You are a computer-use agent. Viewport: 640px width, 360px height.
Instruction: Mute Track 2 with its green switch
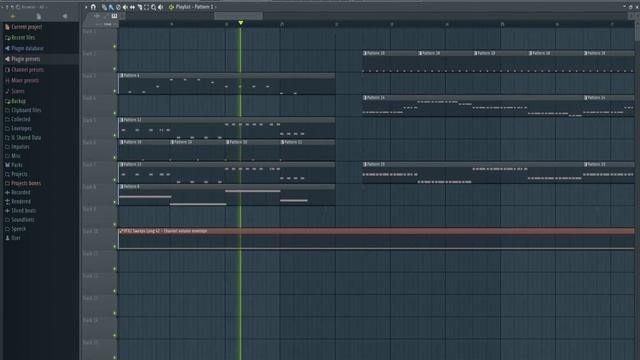click(x=114, y=69)
